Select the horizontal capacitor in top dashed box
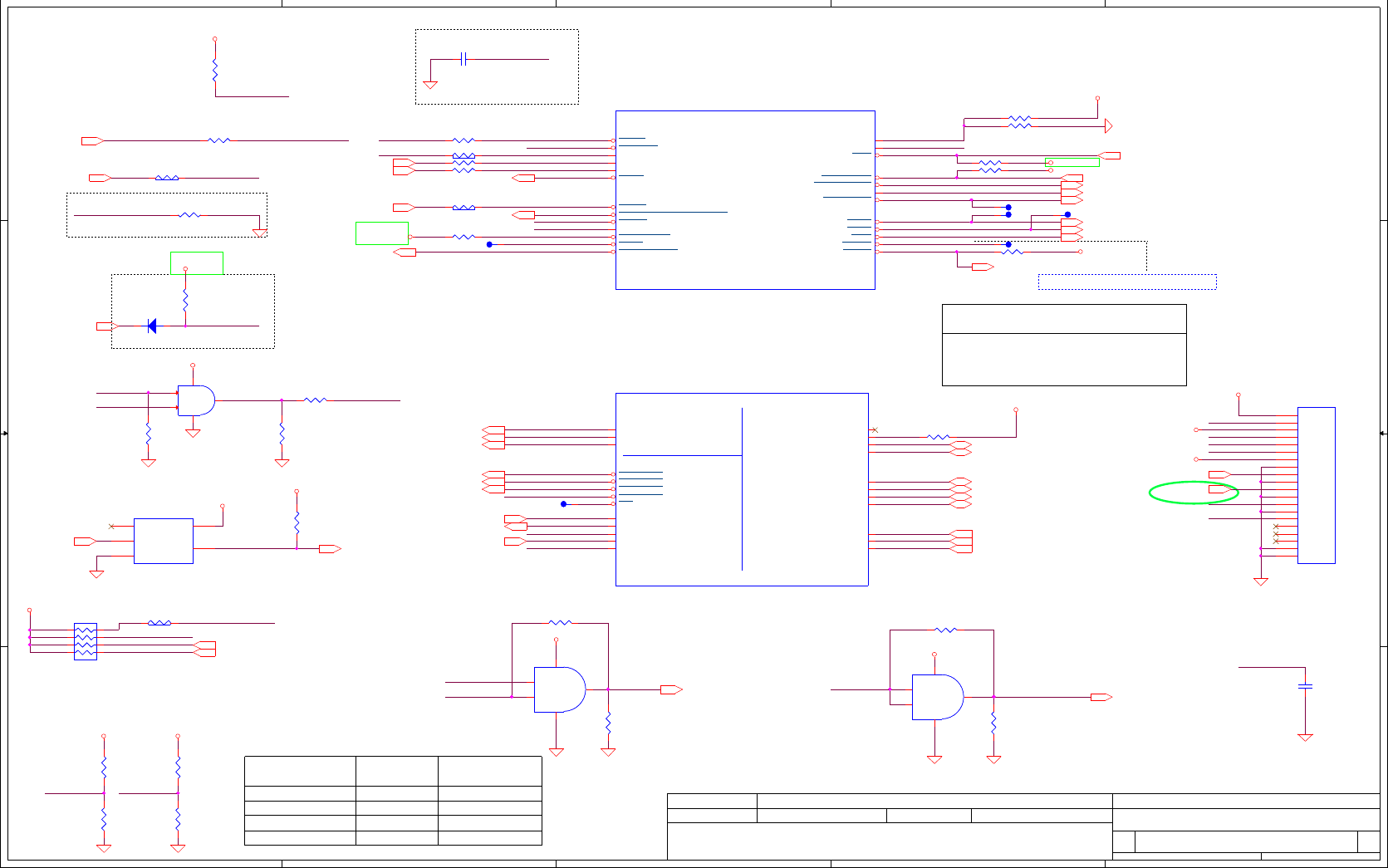 (x=464, y=59)
